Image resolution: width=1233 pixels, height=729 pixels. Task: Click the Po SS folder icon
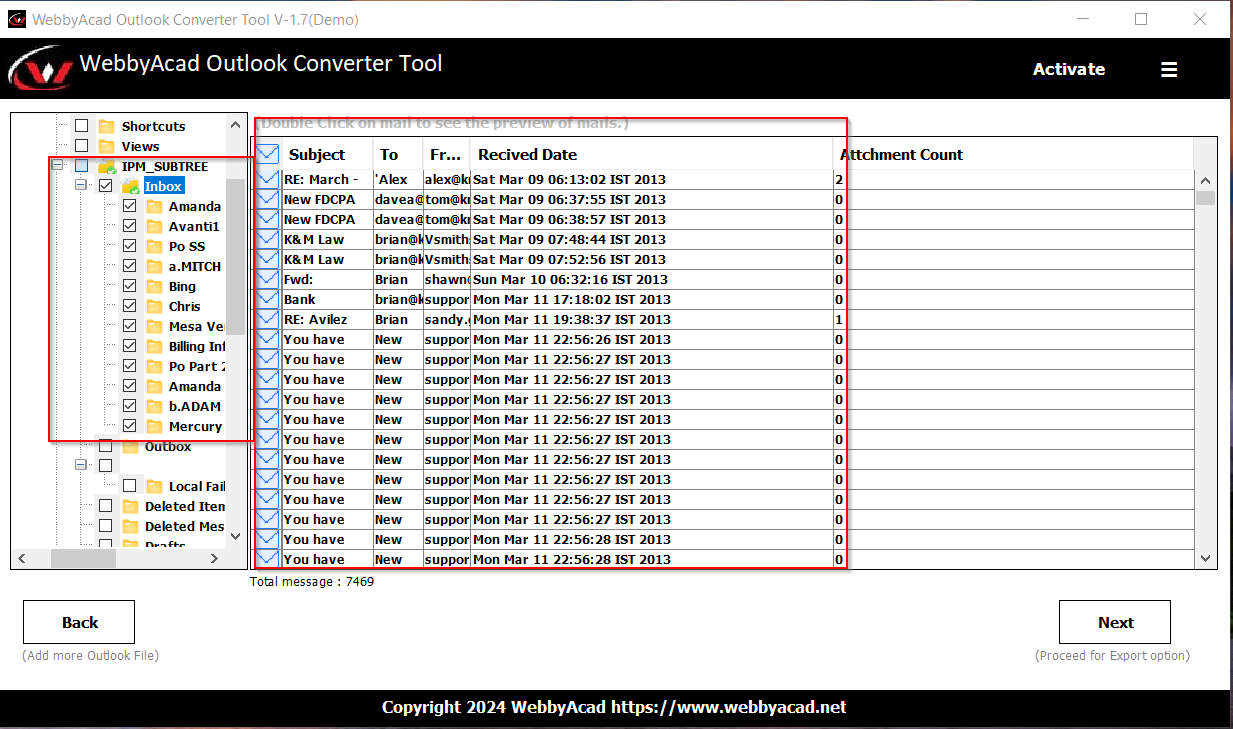(154, 246)
